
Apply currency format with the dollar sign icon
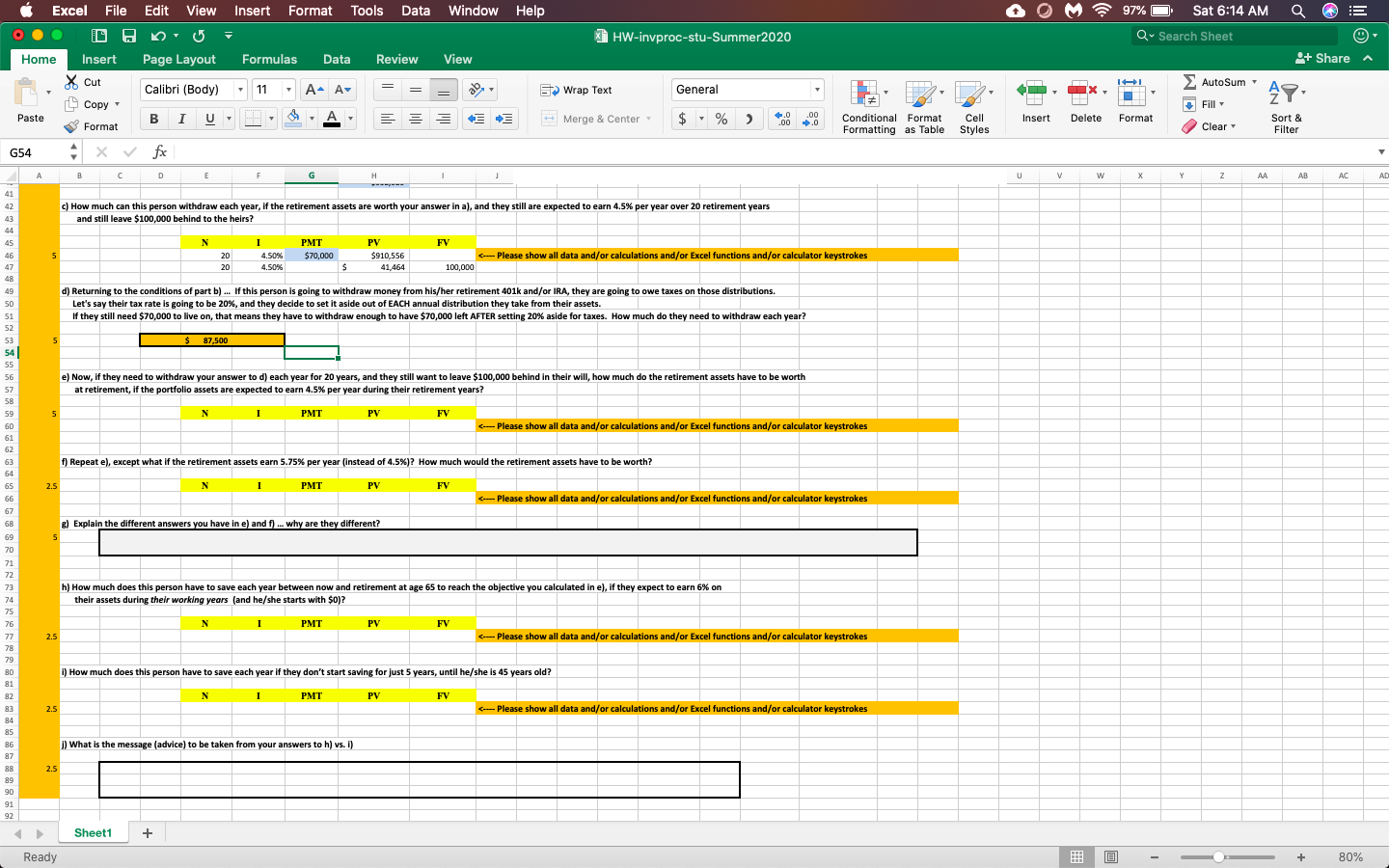click(681, 119)
